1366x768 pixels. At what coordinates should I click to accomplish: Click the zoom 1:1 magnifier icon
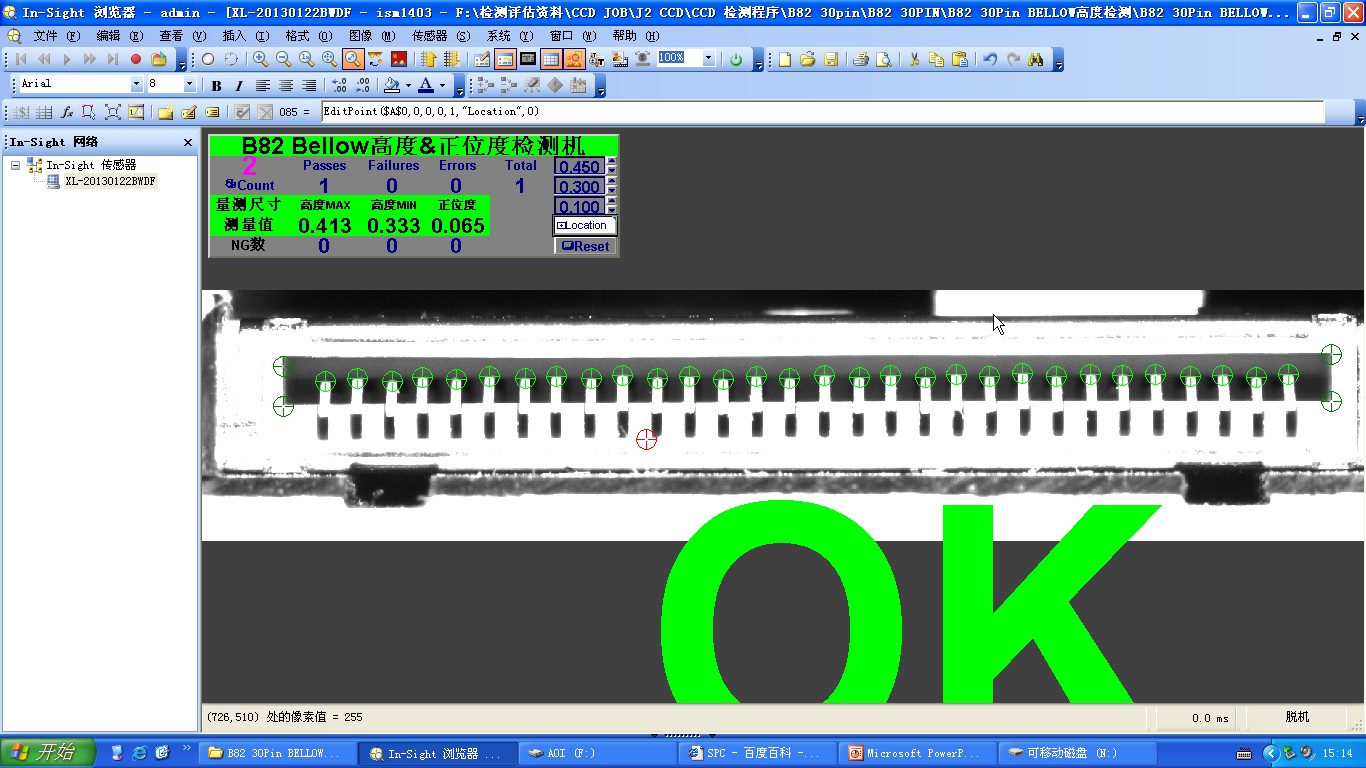pyautogui.click(x=306, y=59)
